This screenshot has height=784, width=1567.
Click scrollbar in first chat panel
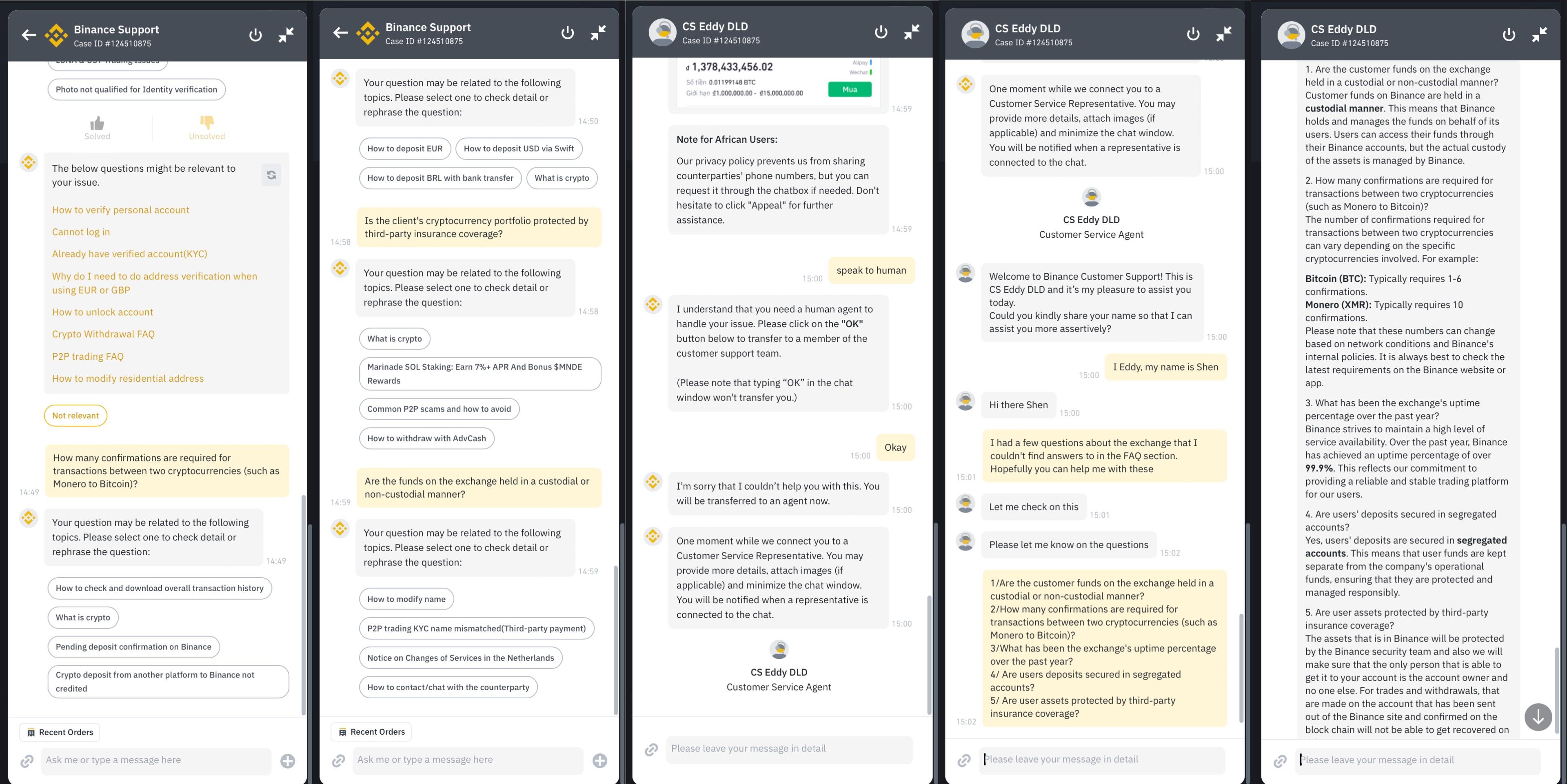[304, 605]
